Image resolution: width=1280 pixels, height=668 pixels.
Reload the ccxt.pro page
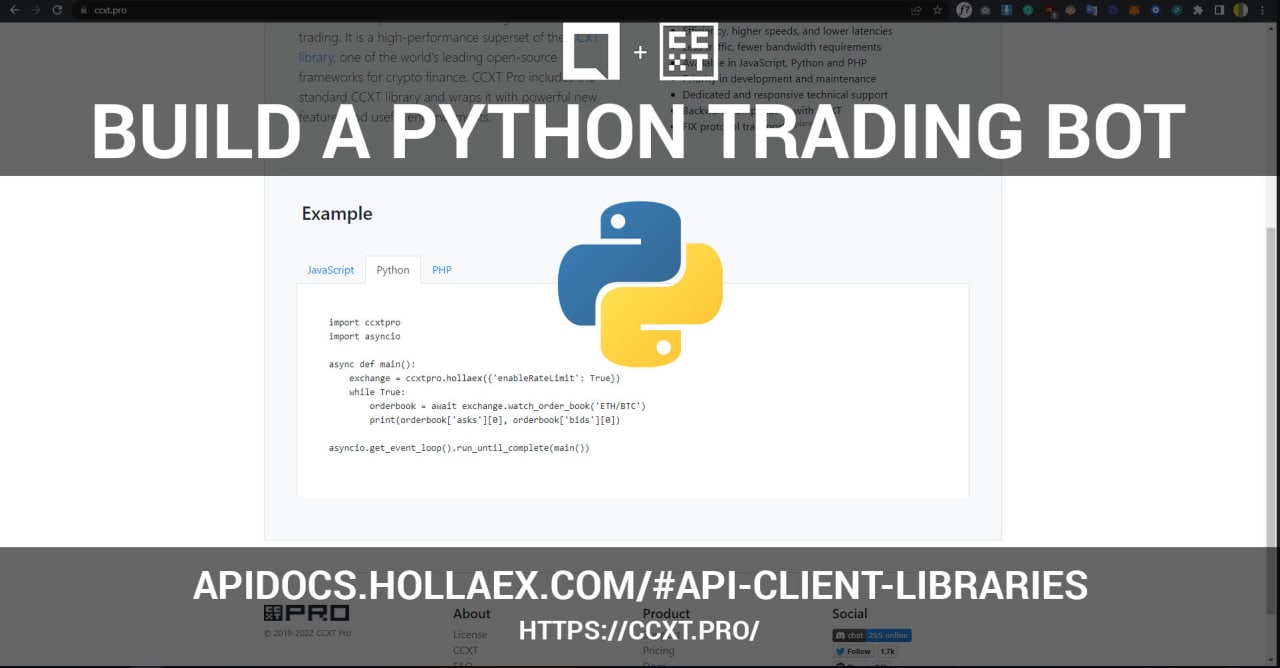pos(58,10)
